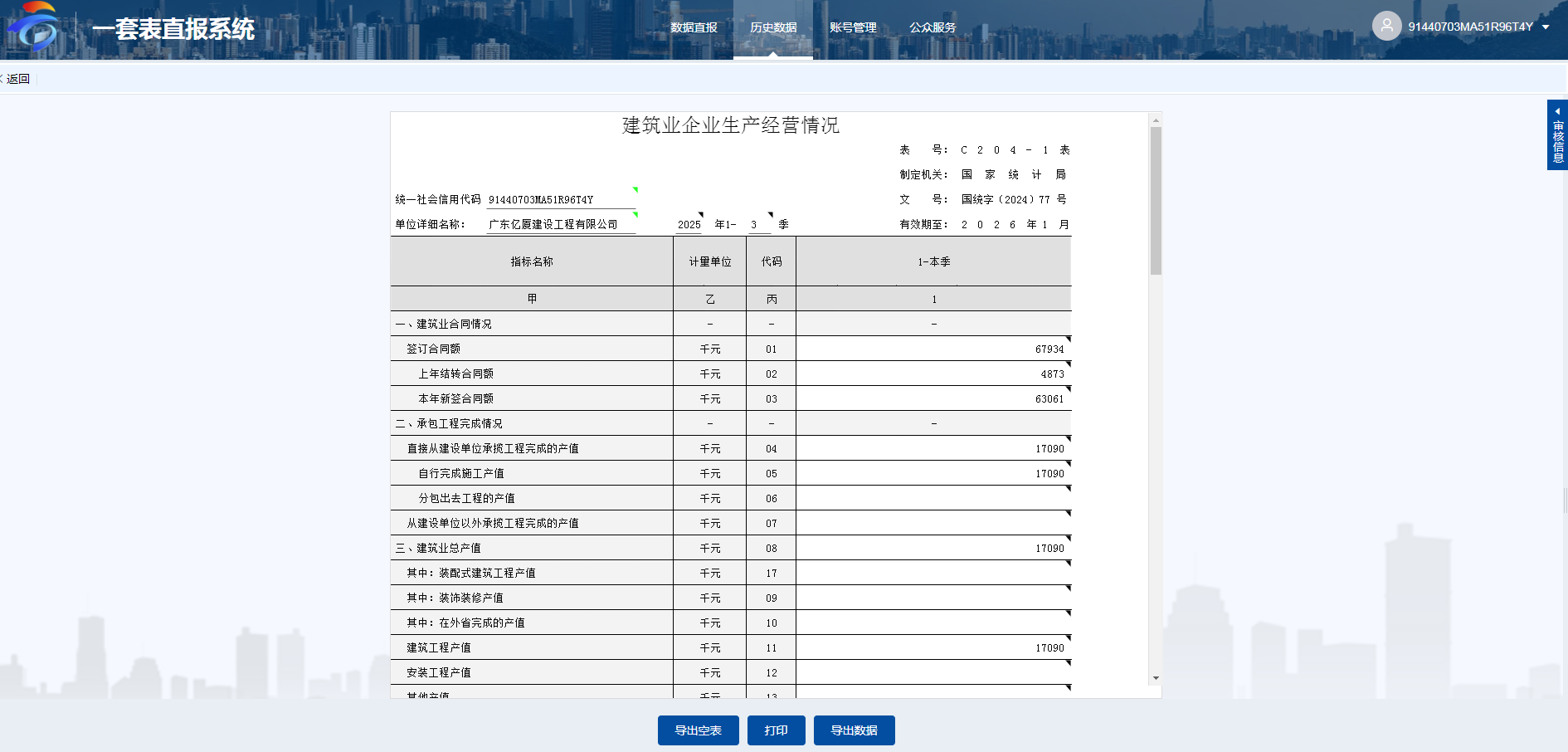Switch to 历史数据 tab
This screenshot has height=752, width=1568.
(x=772, y=27)
